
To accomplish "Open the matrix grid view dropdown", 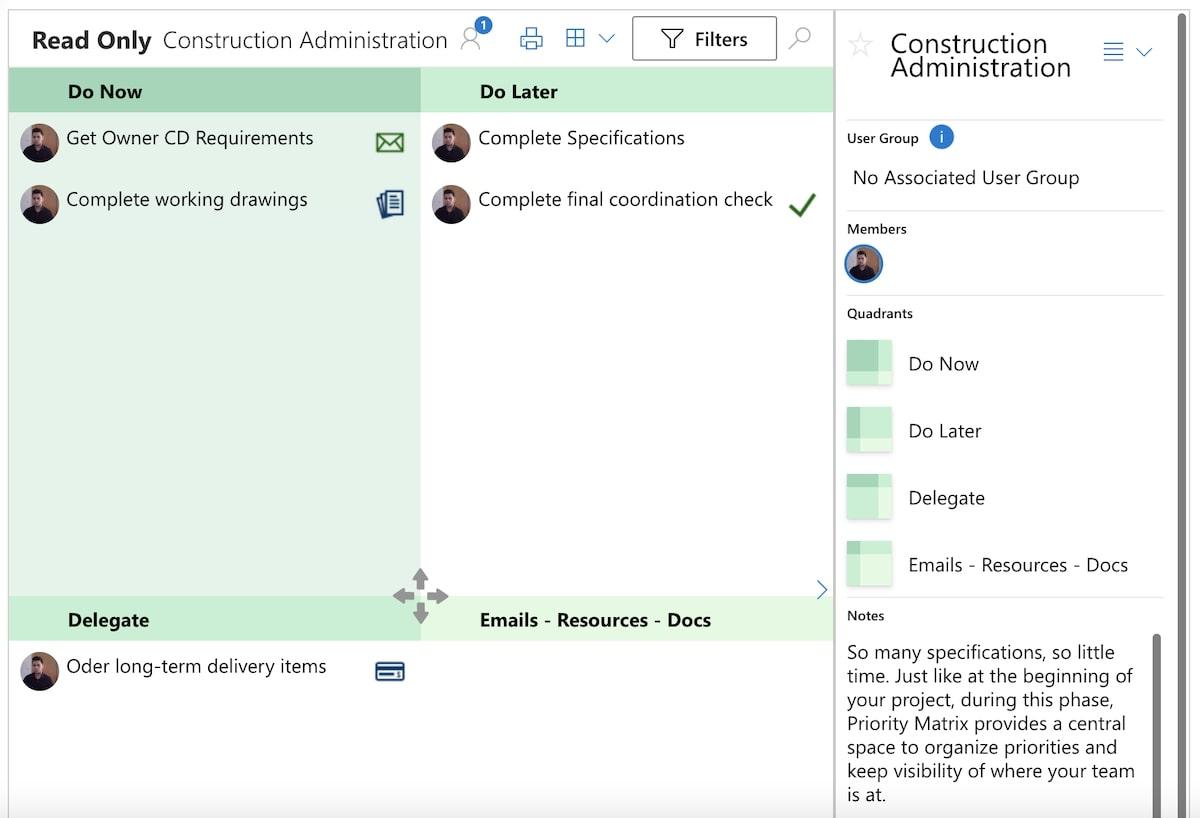I will [x=590, y=39].
